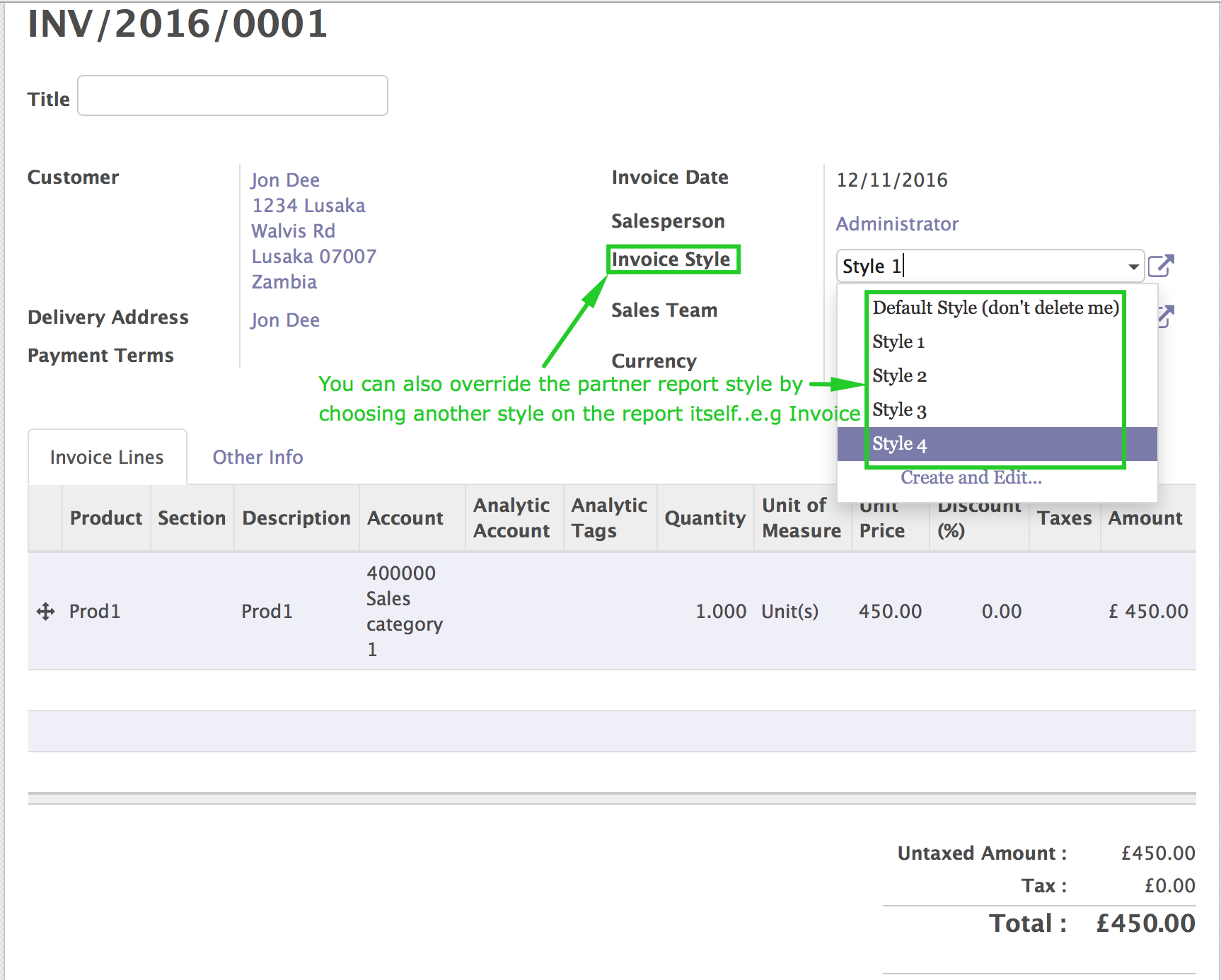Click the drag handle on Prod1 line

[46, 612]
